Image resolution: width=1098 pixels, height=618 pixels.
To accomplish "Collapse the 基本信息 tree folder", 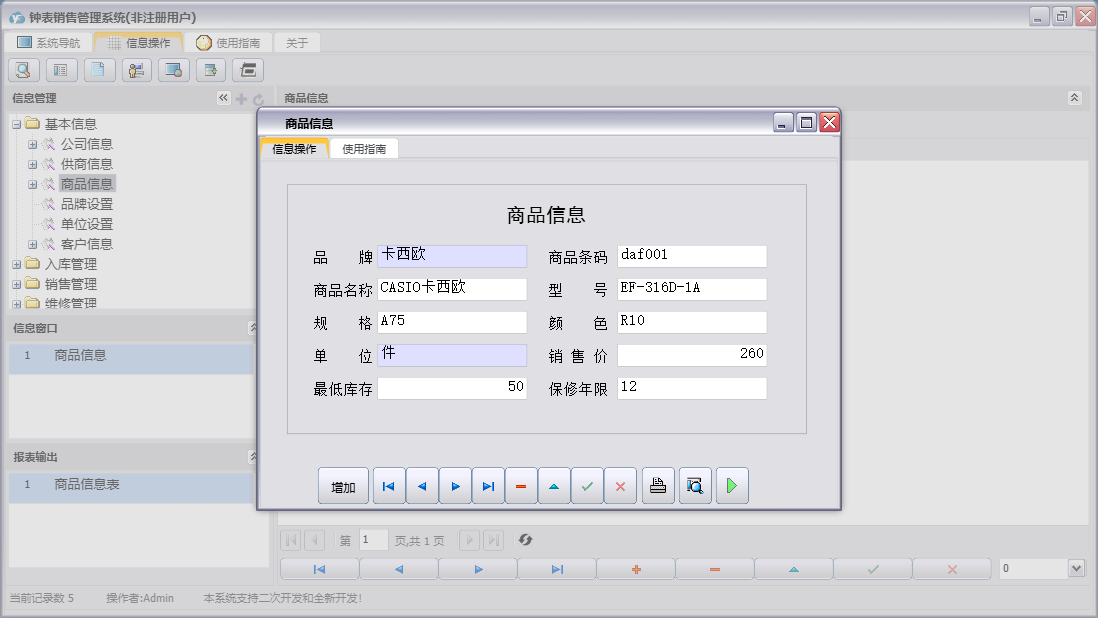I will pos(17,124).
